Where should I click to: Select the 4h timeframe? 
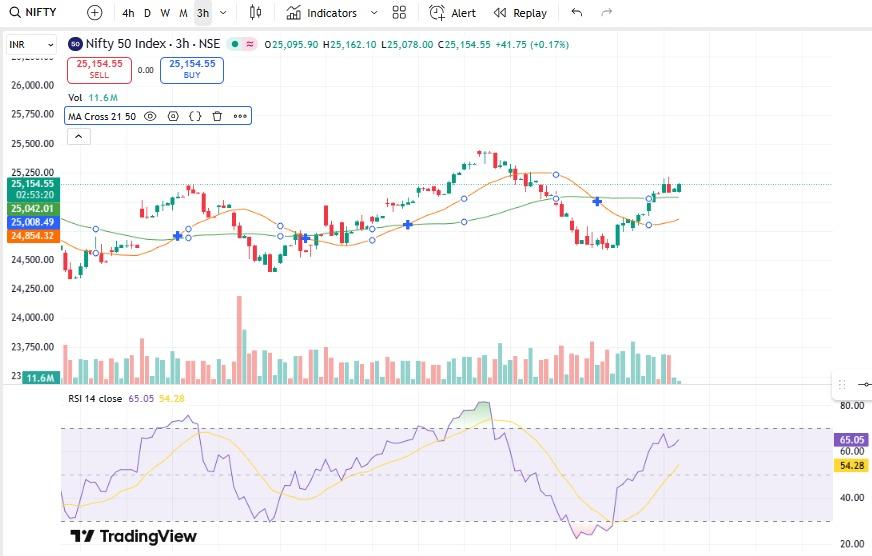[128, 13]
